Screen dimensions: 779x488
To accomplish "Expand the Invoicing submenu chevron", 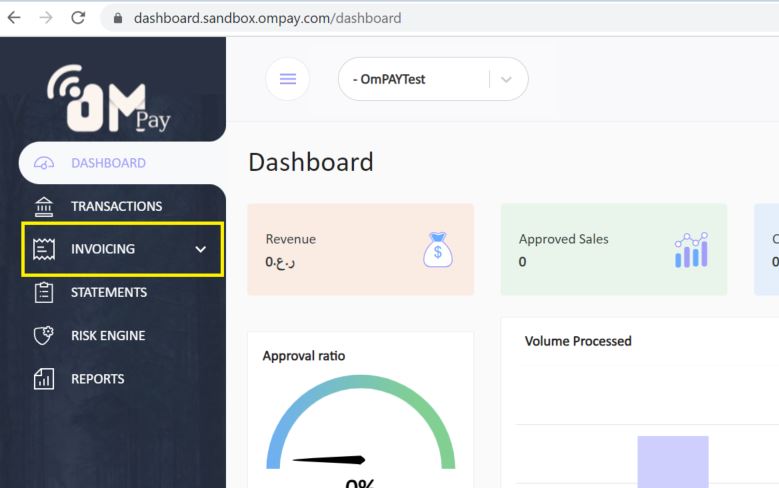I will 201,249.
